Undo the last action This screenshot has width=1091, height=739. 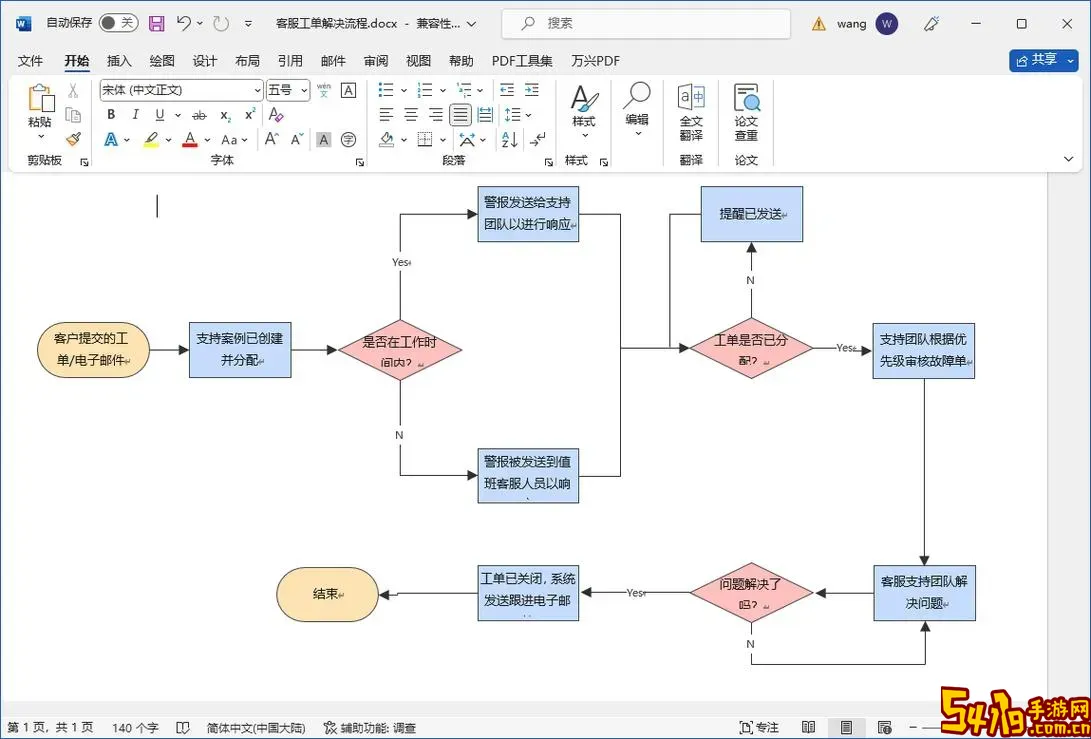[x=184, y=24]
